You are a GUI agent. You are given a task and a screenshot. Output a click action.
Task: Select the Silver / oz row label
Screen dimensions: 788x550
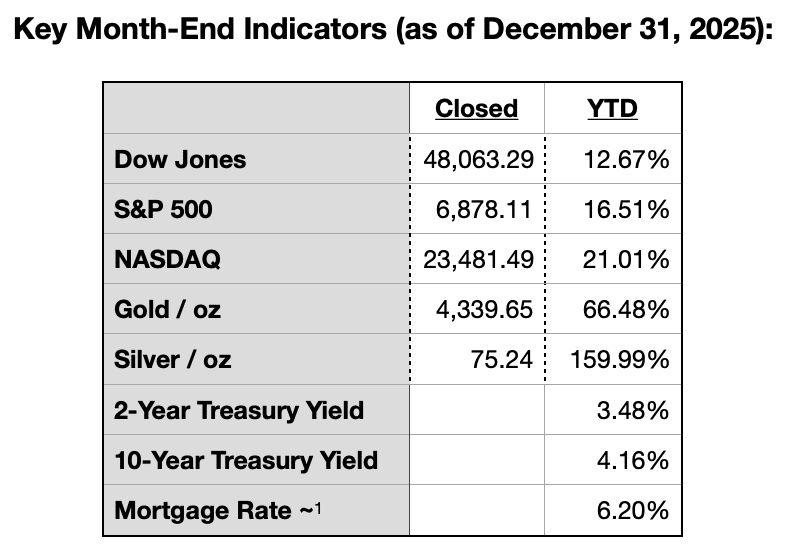[x=173, y=360]
